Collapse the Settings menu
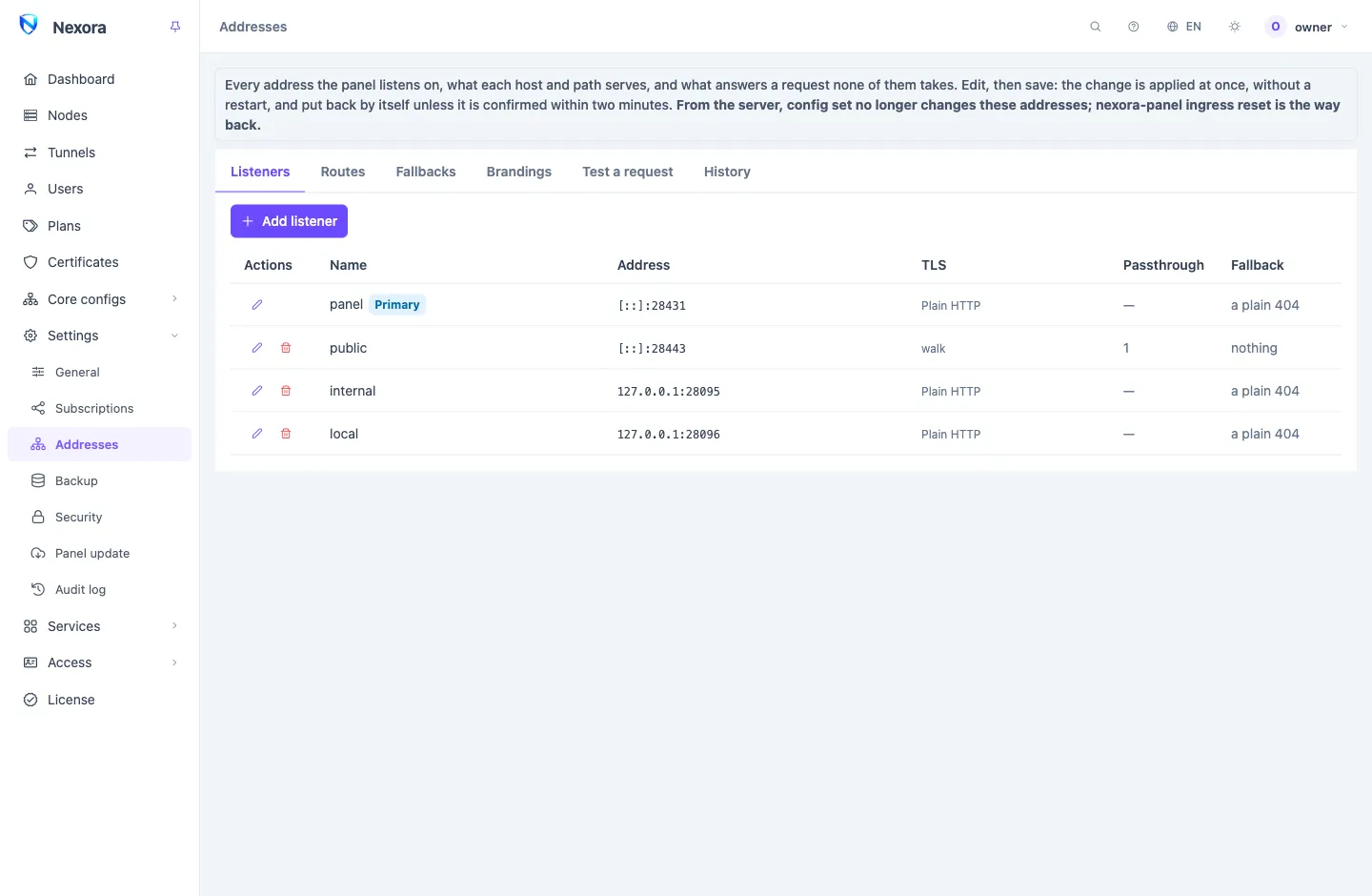 click(99, 336)
